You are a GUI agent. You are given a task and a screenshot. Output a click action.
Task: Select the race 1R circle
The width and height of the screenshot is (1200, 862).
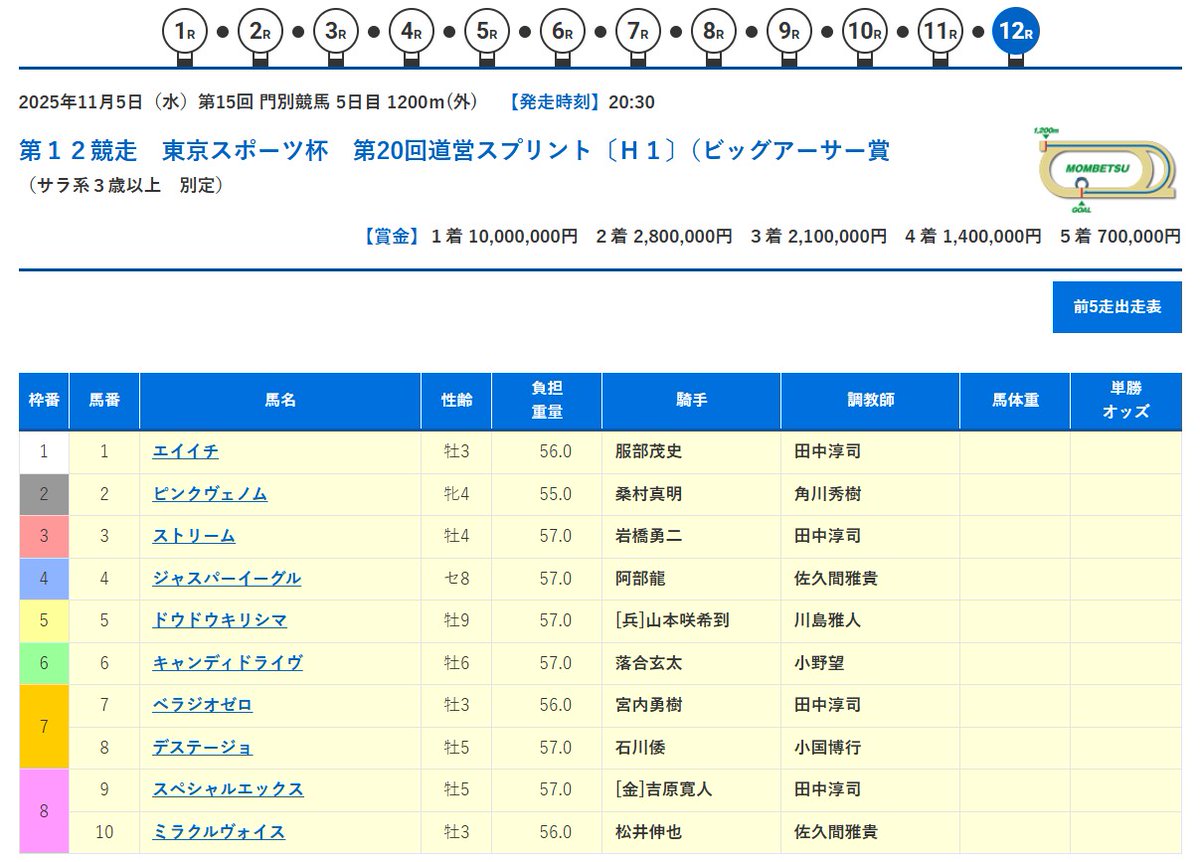(182, 31)
